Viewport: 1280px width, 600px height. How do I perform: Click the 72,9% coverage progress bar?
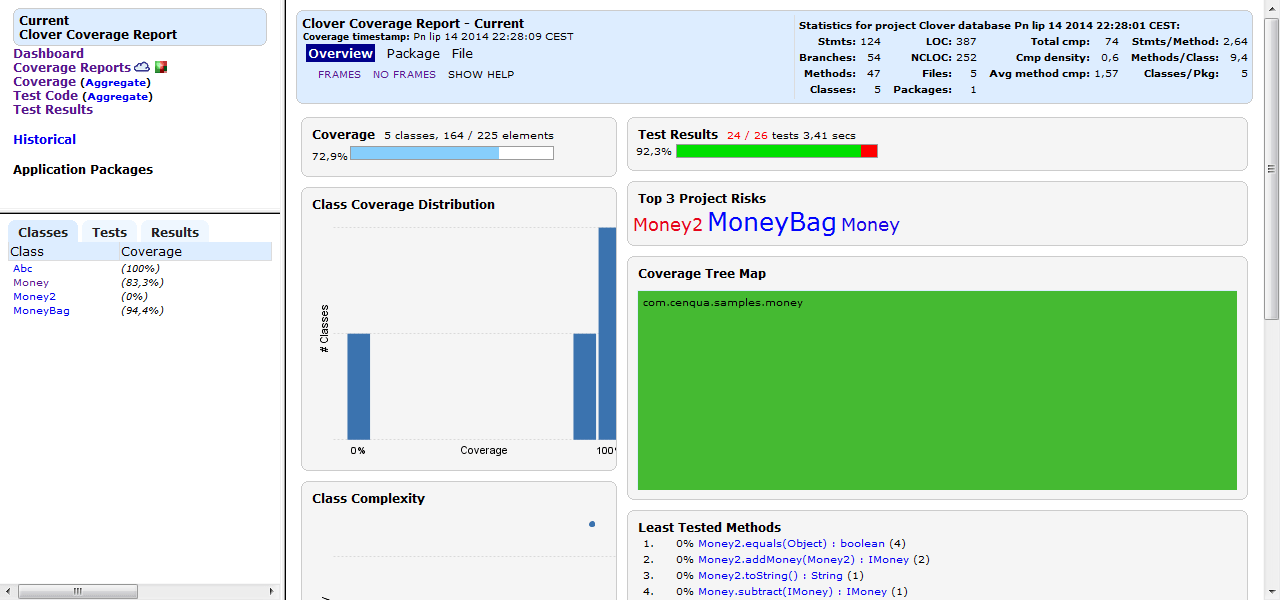(450, 152)
